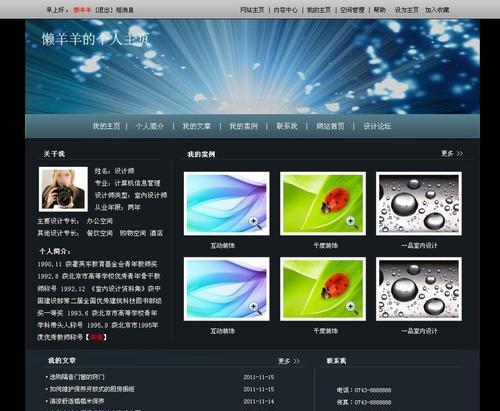This screenshot has width=500, height=411.
Task: Open 短消息 in the top header
Action: click(x=125, y=10)
